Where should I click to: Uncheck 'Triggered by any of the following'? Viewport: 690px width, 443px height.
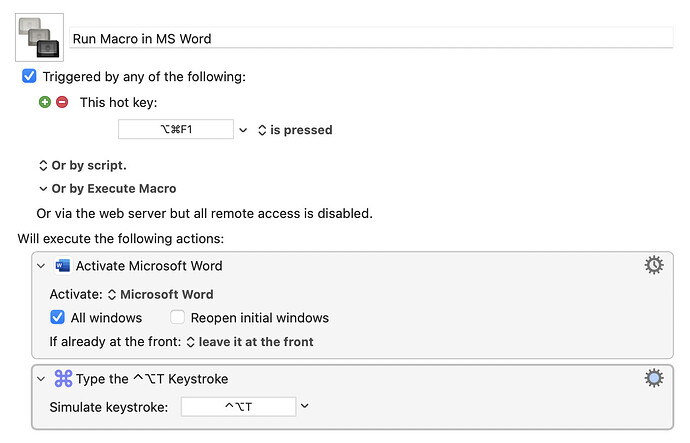(x=29, y=76)
